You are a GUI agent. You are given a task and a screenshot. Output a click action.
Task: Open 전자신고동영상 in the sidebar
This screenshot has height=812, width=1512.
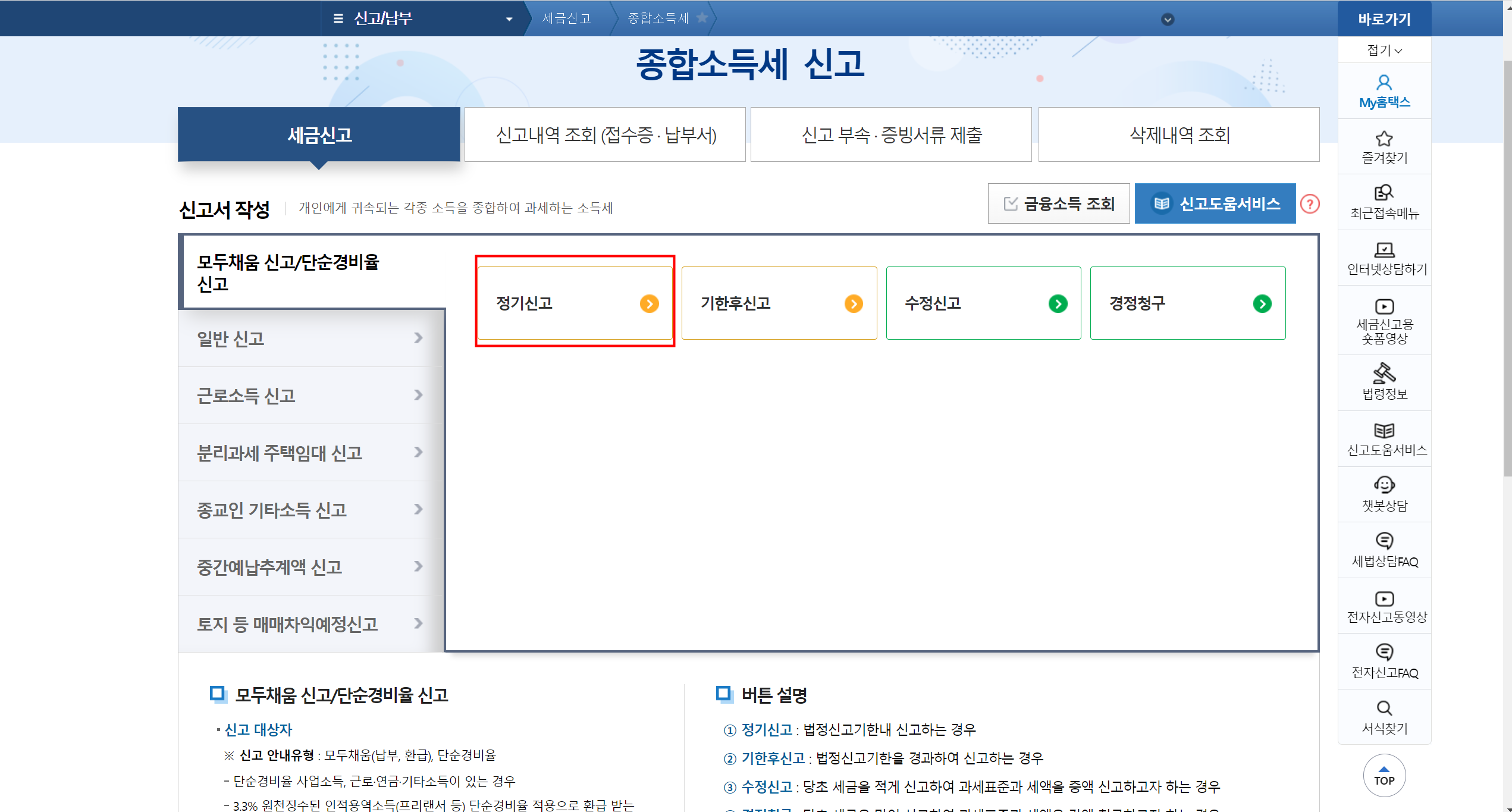tap(1384, 606)
